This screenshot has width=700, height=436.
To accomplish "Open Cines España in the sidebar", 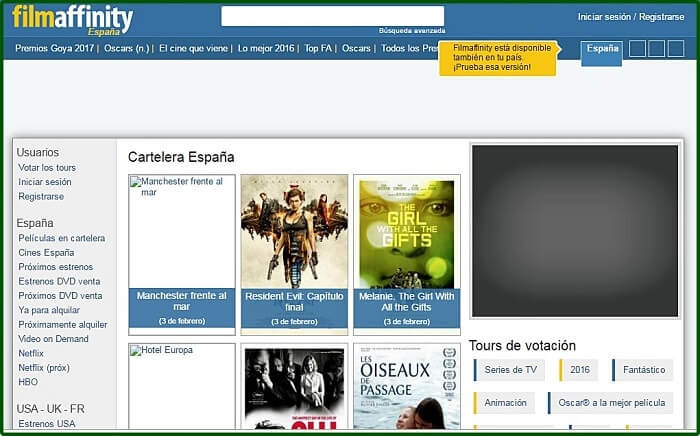I will (46, 253).
